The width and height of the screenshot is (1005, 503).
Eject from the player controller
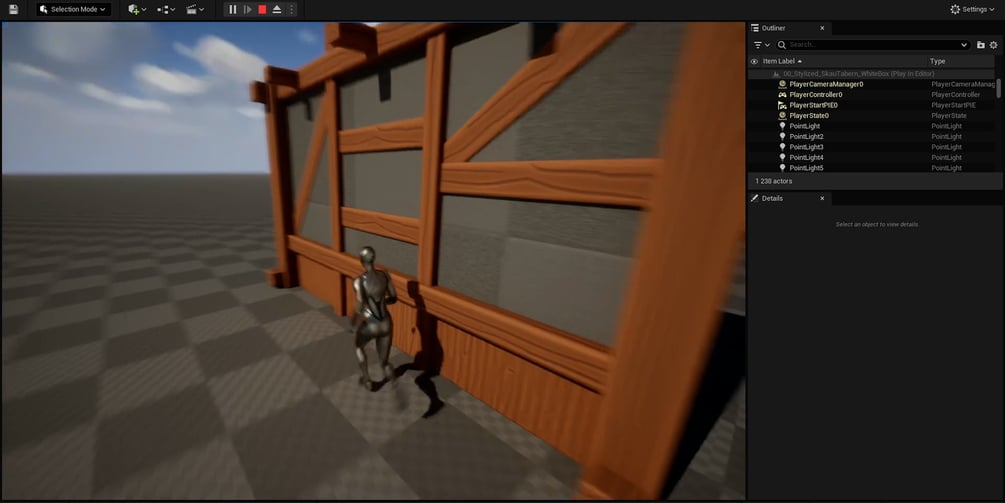[x=277, y=10]
